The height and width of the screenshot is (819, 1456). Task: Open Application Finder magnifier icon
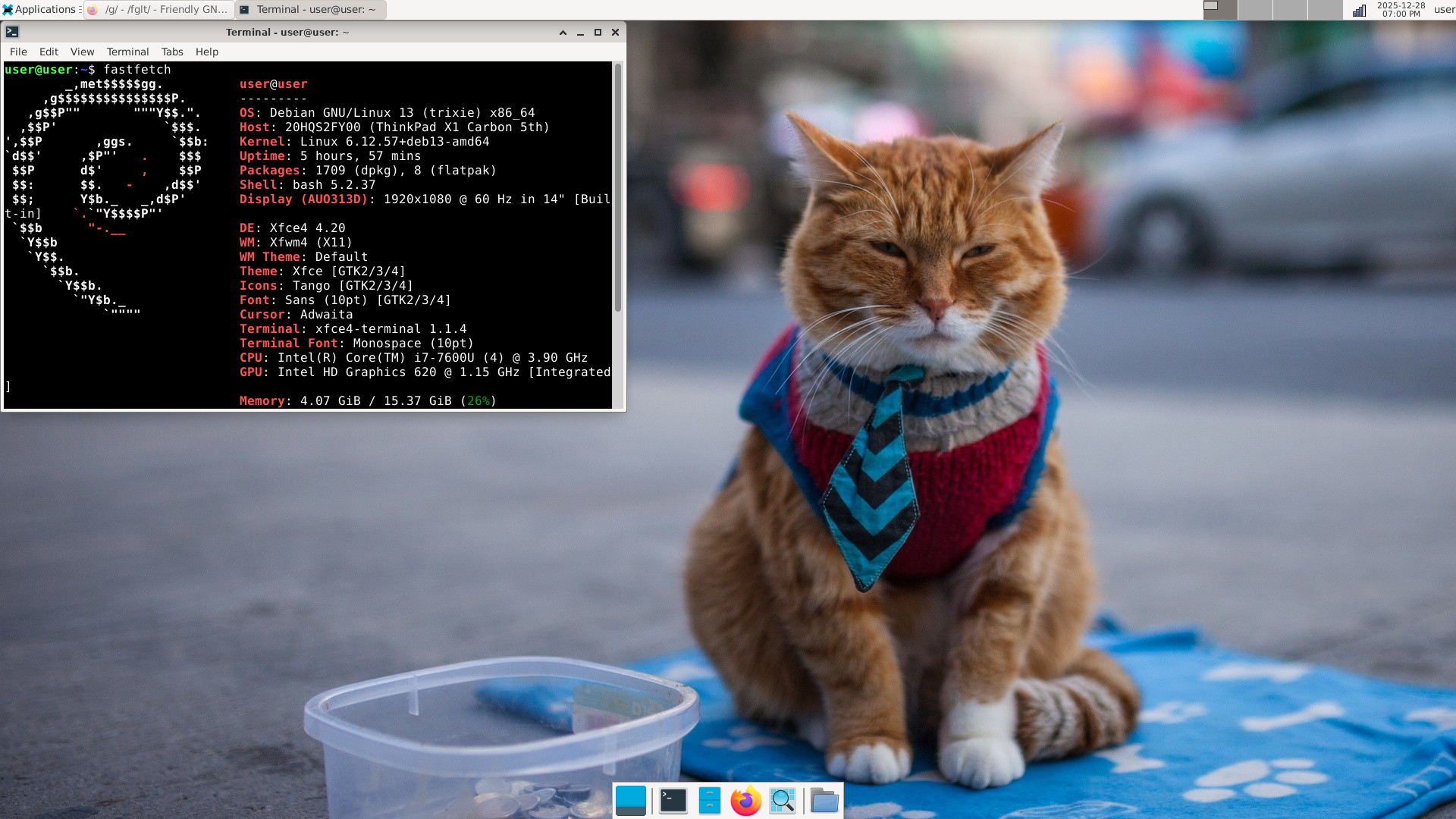pyautogui.click(x=782, y=801)
